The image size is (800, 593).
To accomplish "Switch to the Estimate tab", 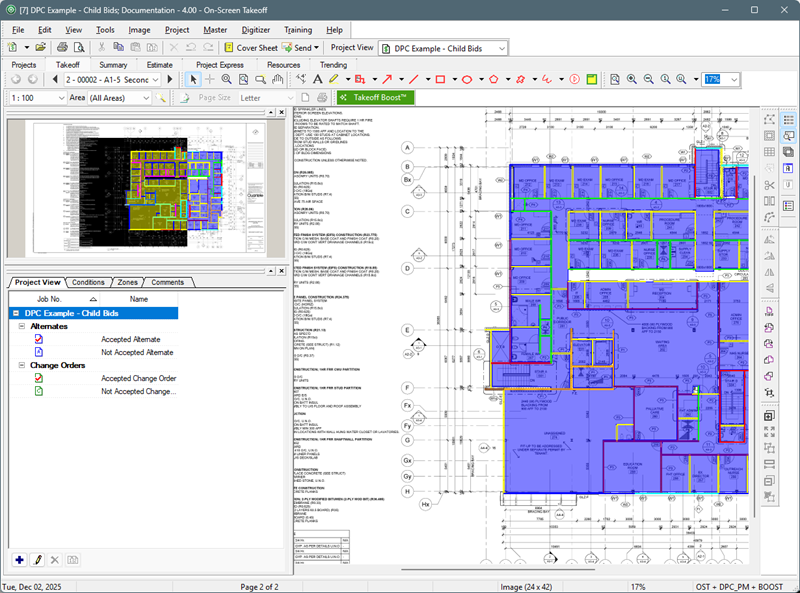I will point(160,65).
